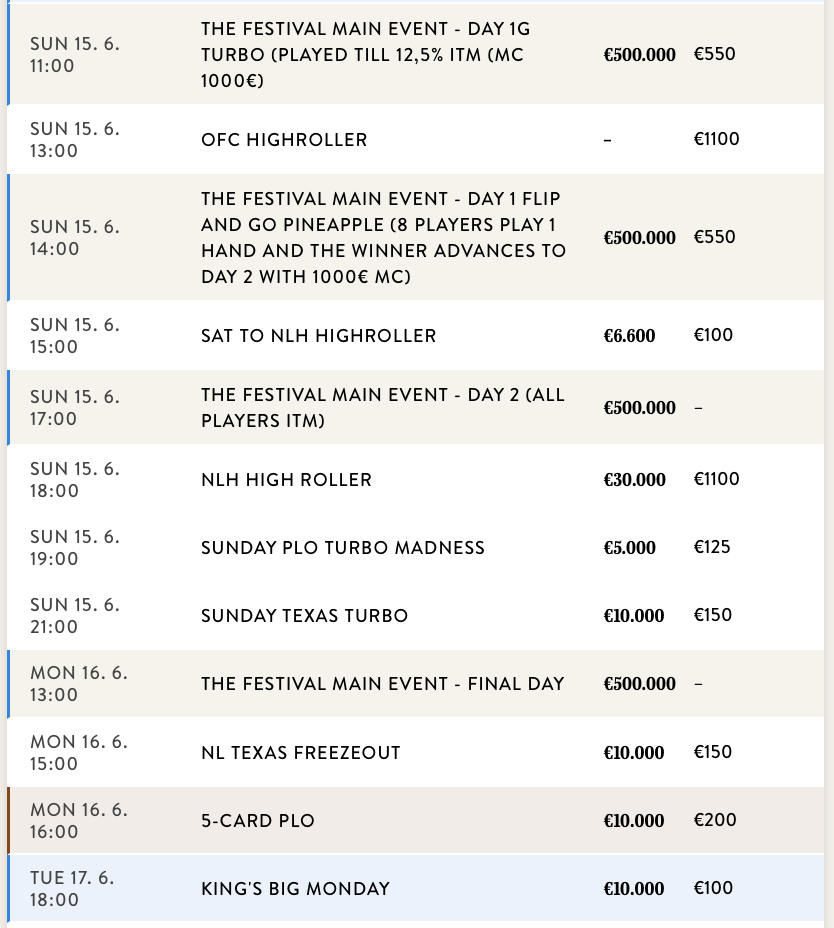Viewport: 834px width, 928px height.
Task: Click the Sun 15. 6. 13:00 date cell
Action: click(74, 140)
